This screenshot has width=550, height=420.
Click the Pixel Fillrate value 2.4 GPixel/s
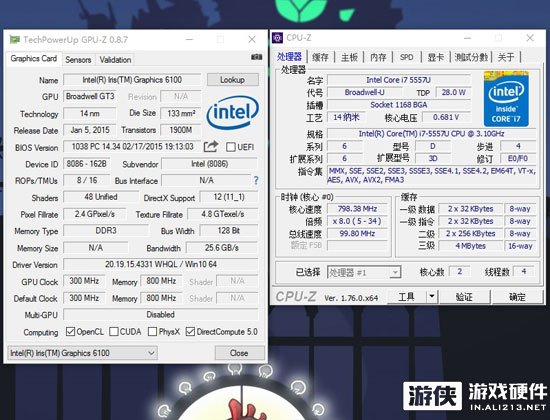point(95,214)
